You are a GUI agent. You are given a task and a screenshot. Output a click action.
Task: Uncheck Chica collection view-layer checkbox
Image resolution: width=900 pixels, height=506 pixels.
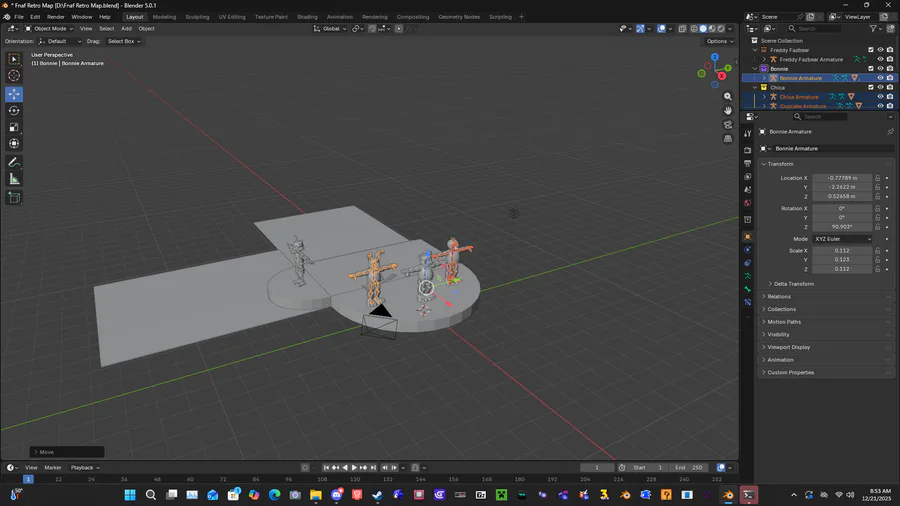pyautogui.click(x=871, y=87)
